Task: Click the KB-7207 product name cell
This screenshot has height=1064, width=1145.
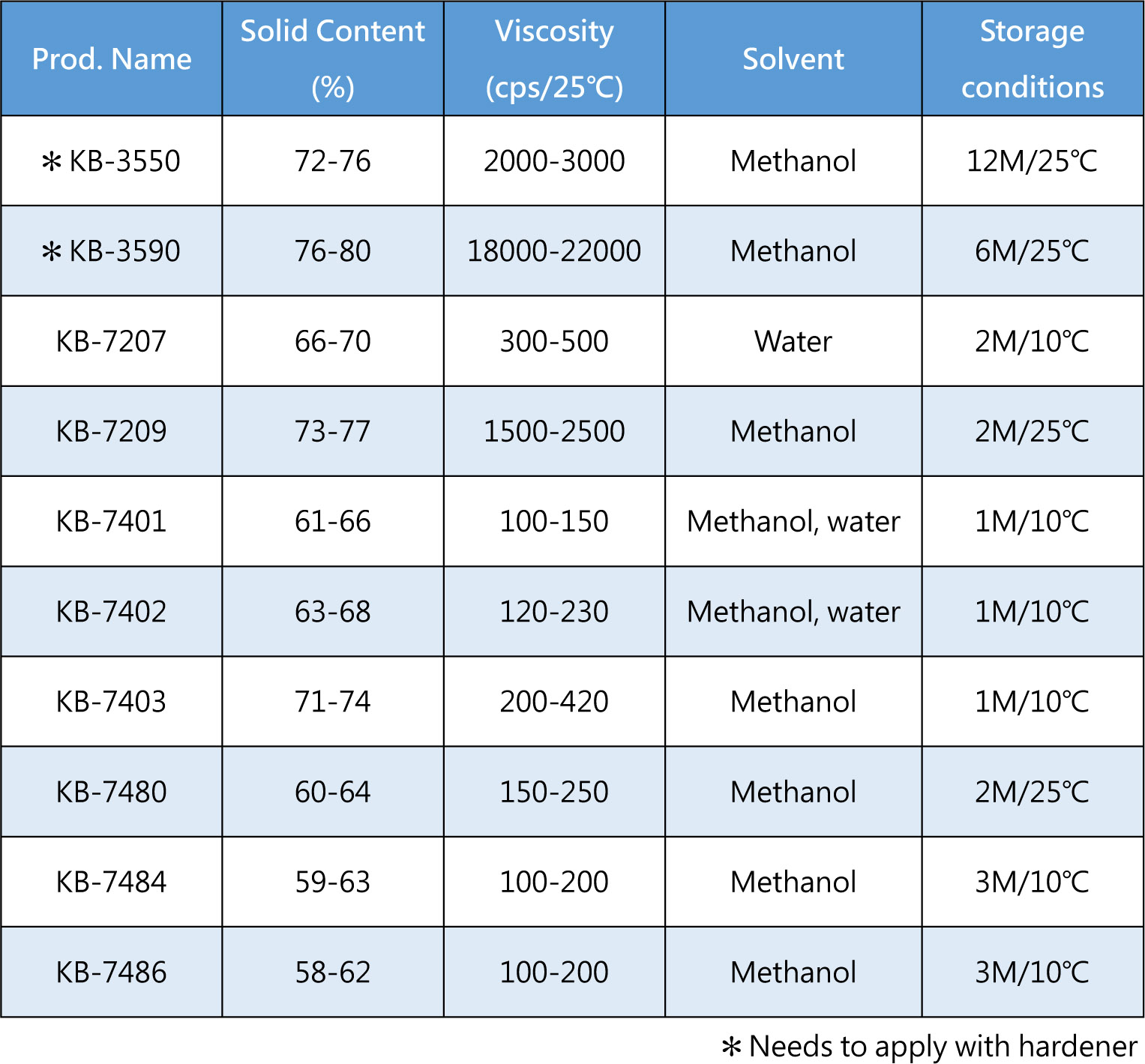Action: tap(112, 341)
